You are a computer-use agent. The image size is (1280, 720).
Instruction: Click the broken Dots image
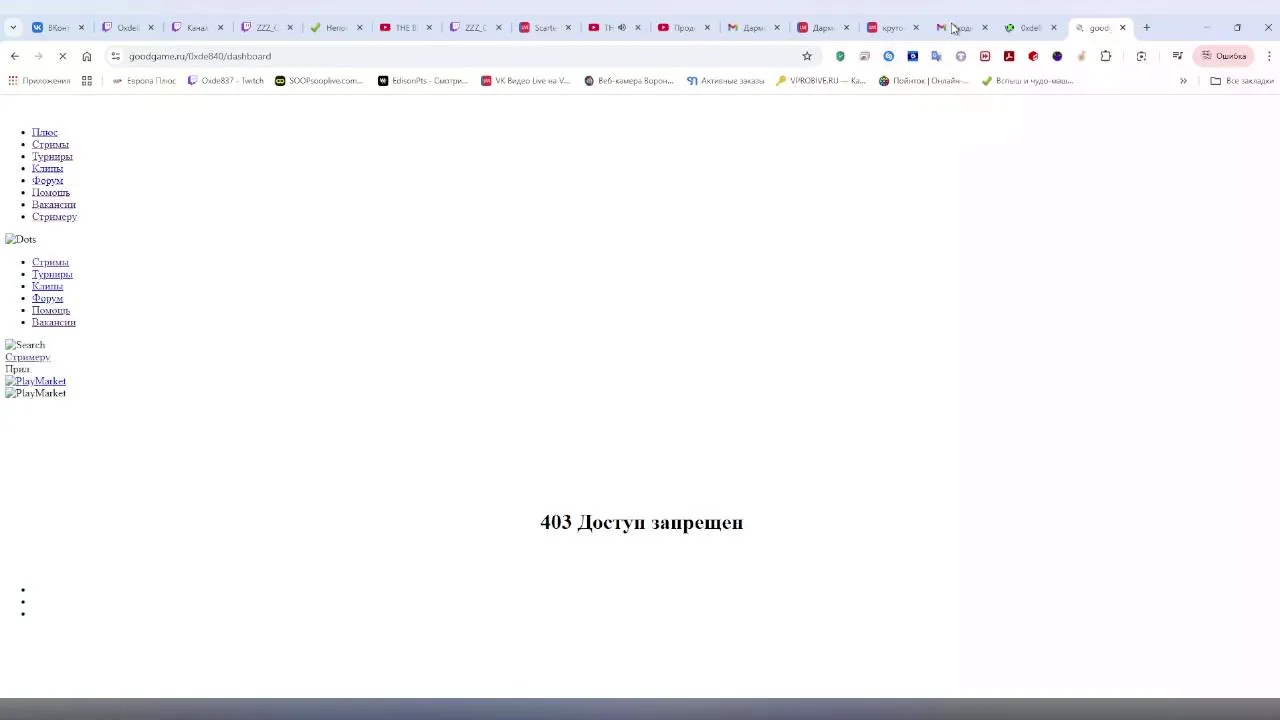(20, 239)
